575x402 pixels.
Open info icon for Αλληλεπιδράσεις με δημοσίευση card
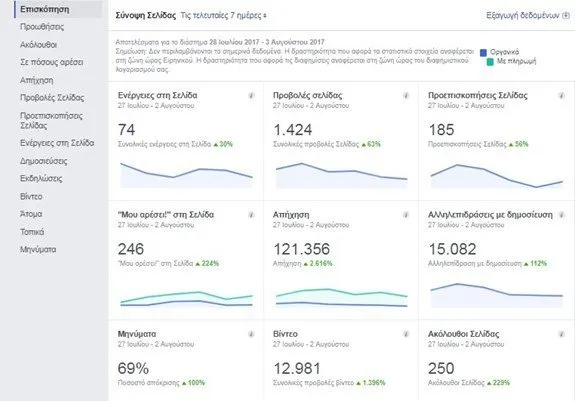pyautogui.click(x=561, y=215)
